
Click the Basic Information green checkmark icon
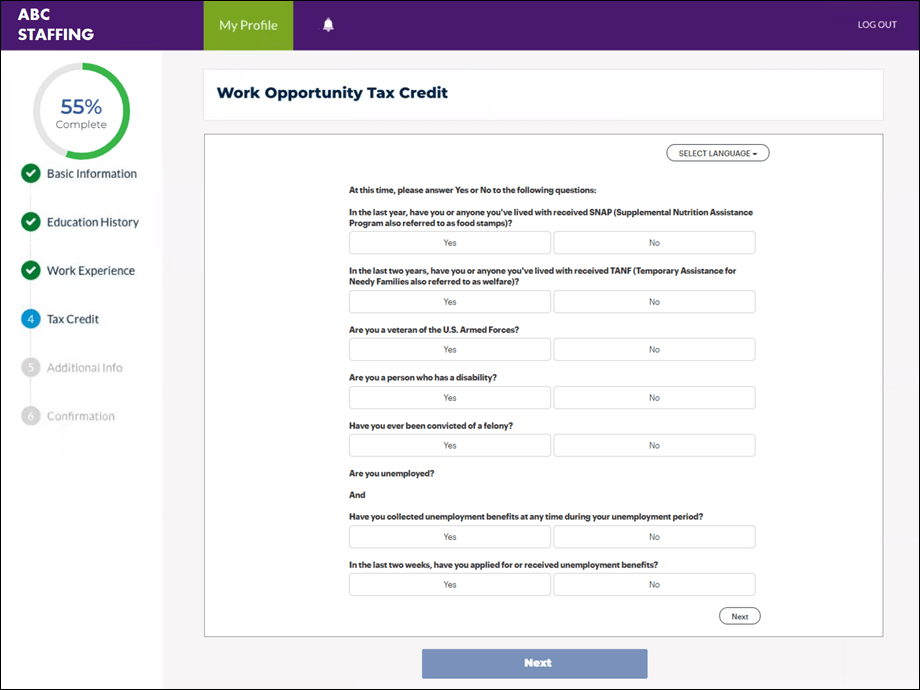(x=31, y=174)
